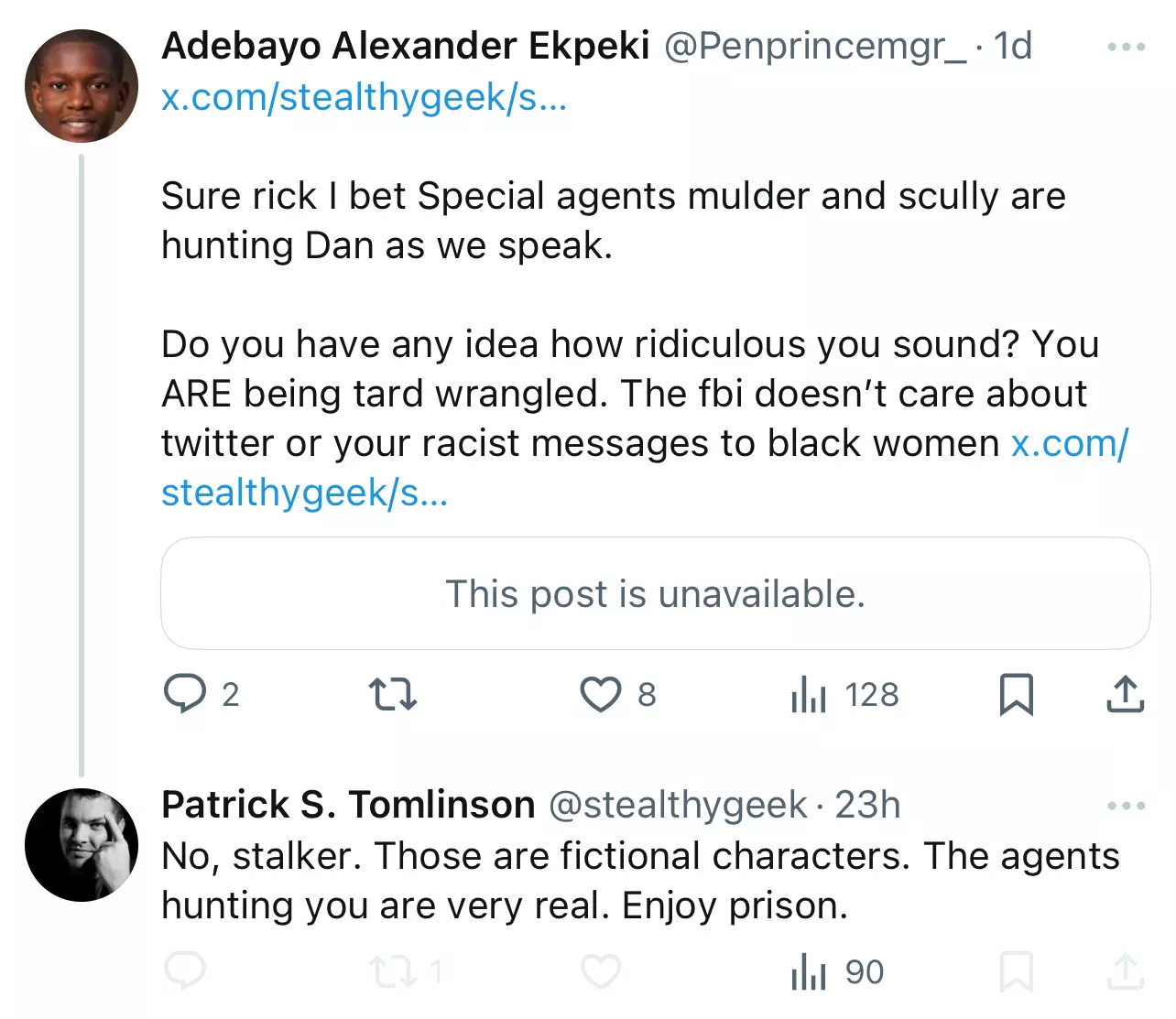The width and height of the screenshot is (1176, 1019).
Task: Visit the @stealthygeek profile handle
Action: point(678,806)
